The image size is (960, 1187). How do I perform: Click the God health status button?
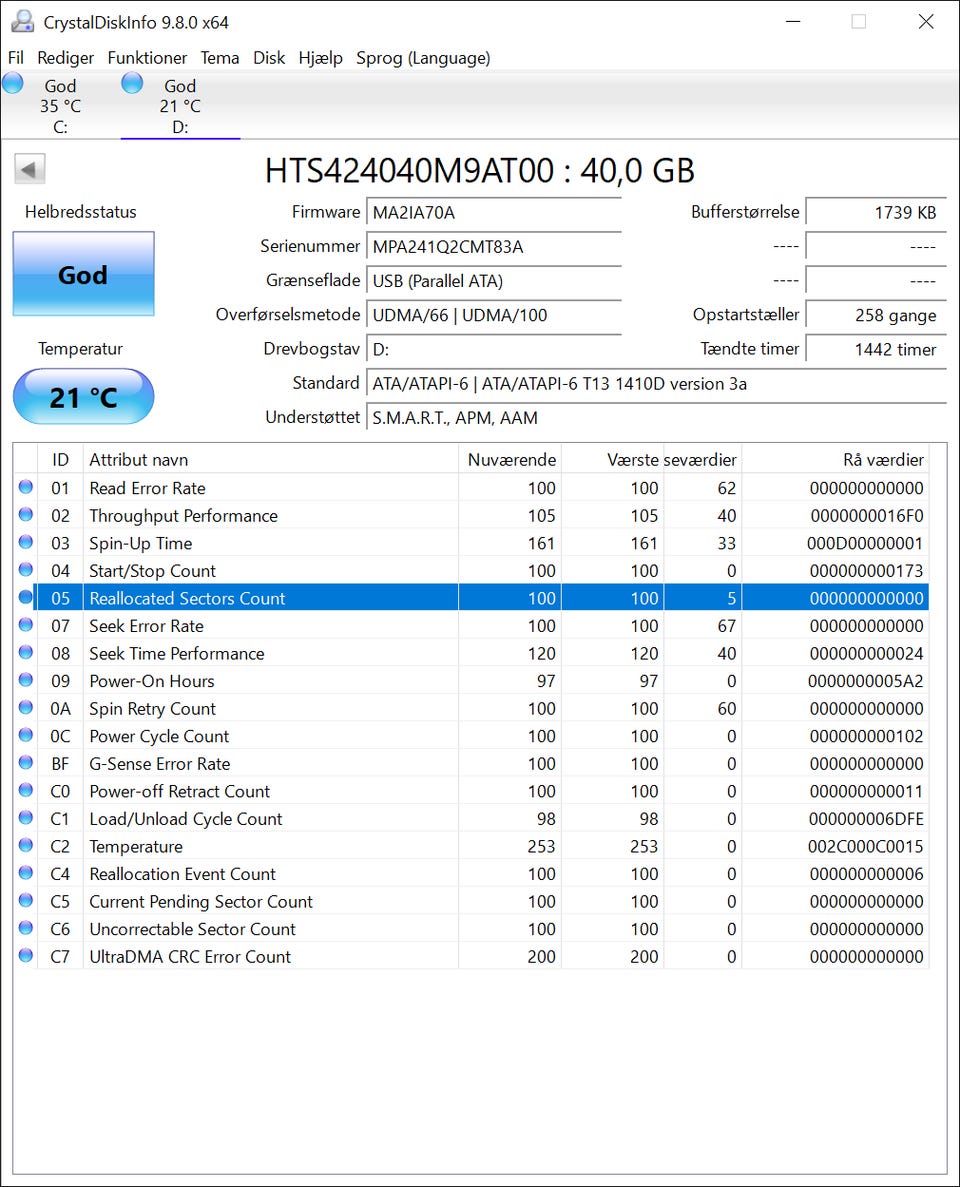83,275
